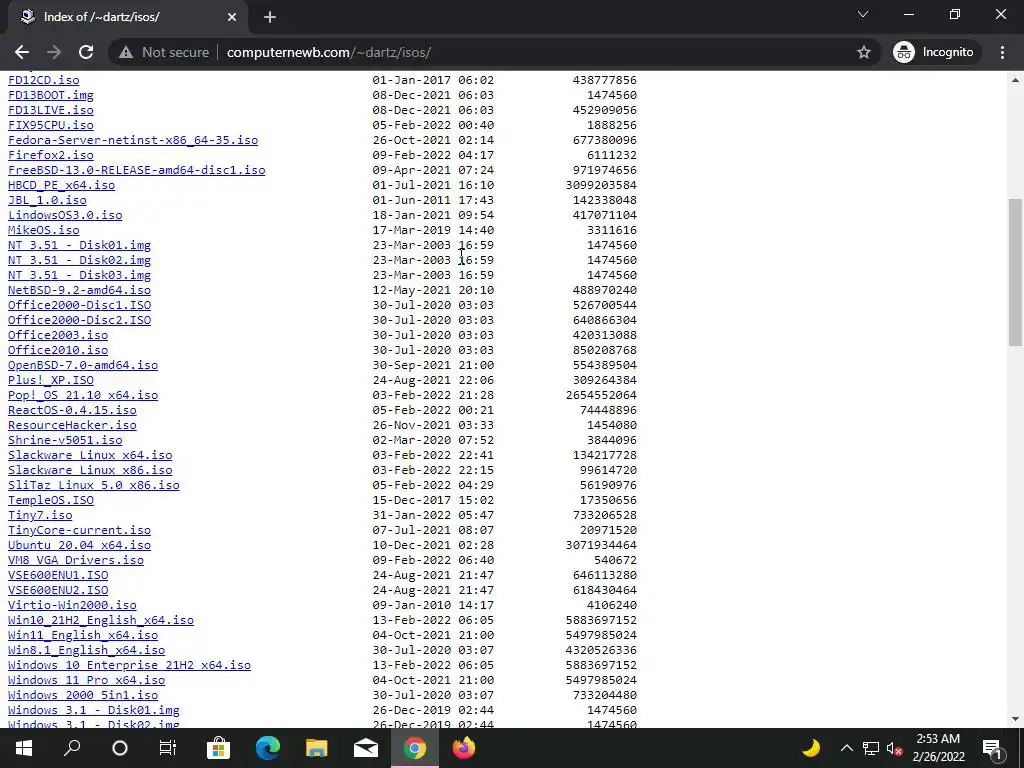Open ResourceHacker.iso link
The width and height of the screenshot is (1024, 768).
(x=72, y=425)
